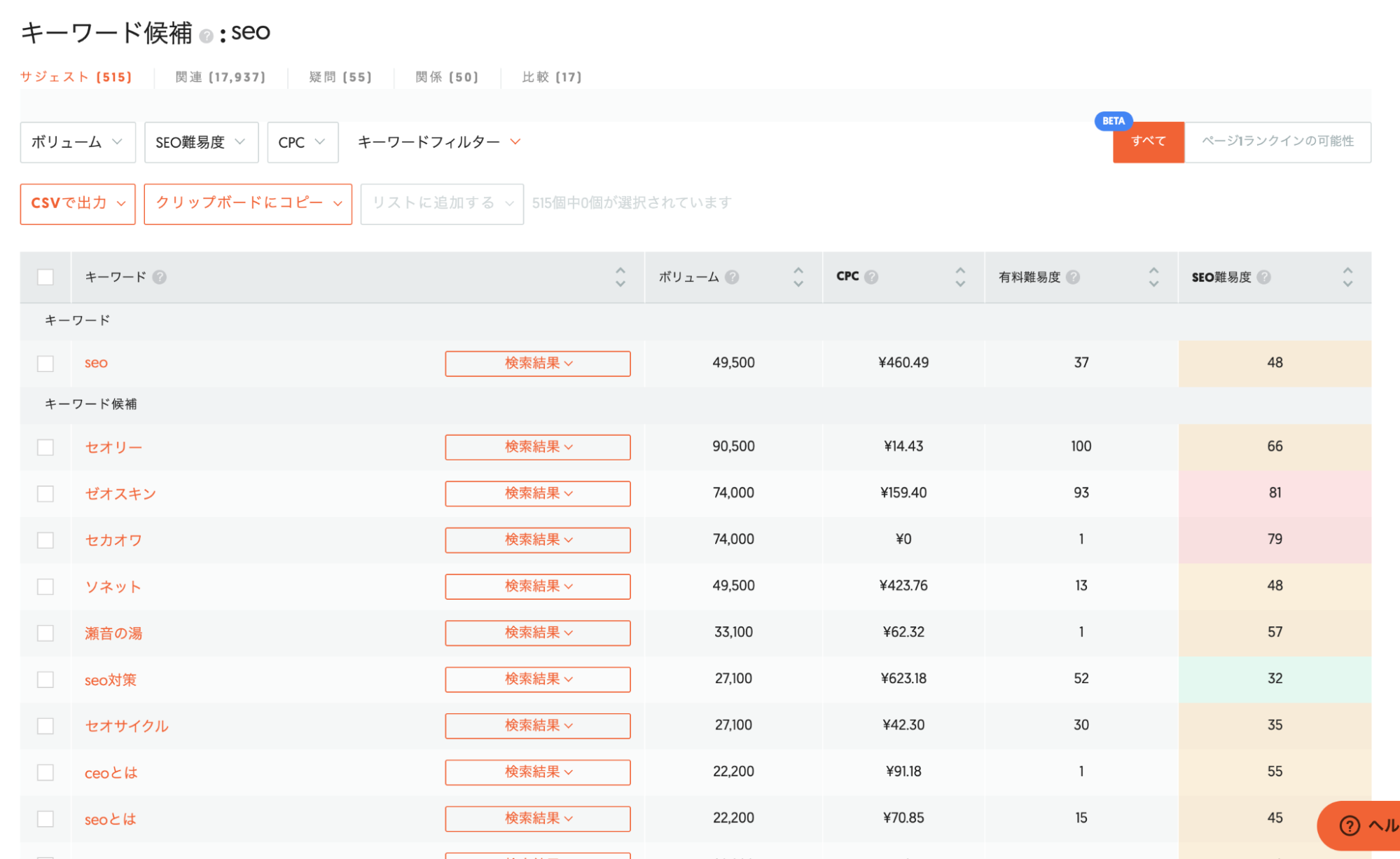Sort table by CPC column arrows

960,277
